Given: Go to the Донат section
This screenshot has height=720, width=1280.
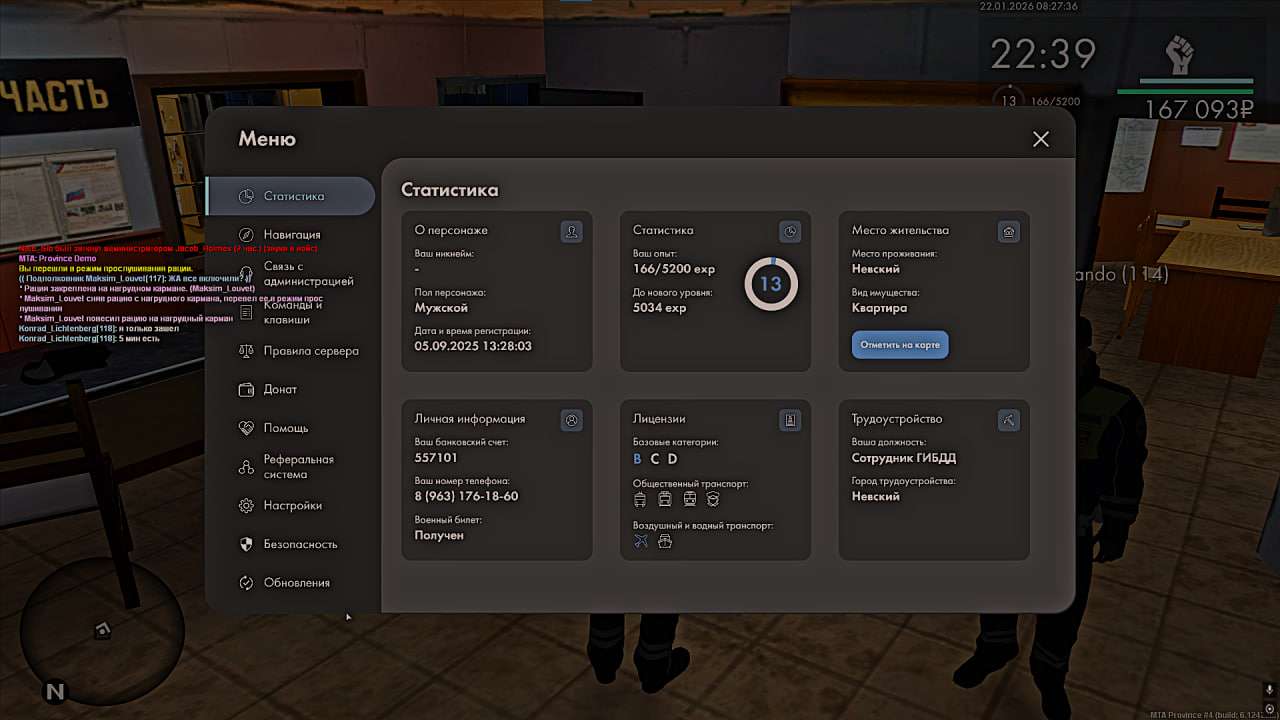Looking at the screenshot, I should coord(280,390).
